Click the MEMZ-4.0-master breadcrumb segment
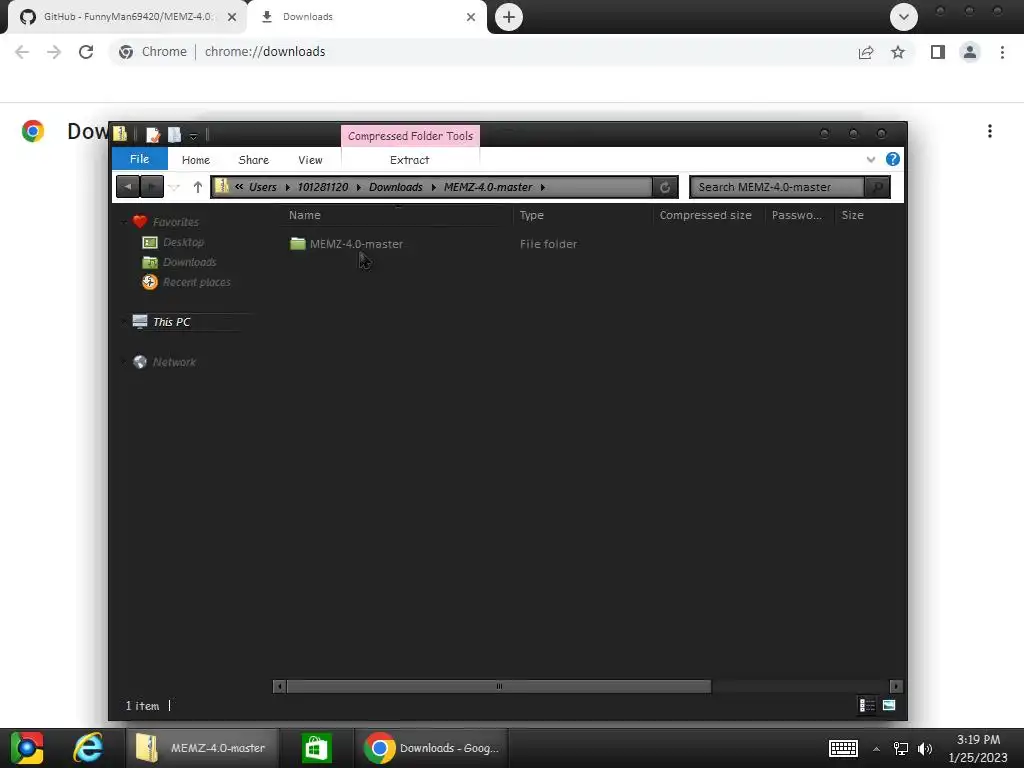Screen dimensions: 1024x768 (x=488, y=187)
